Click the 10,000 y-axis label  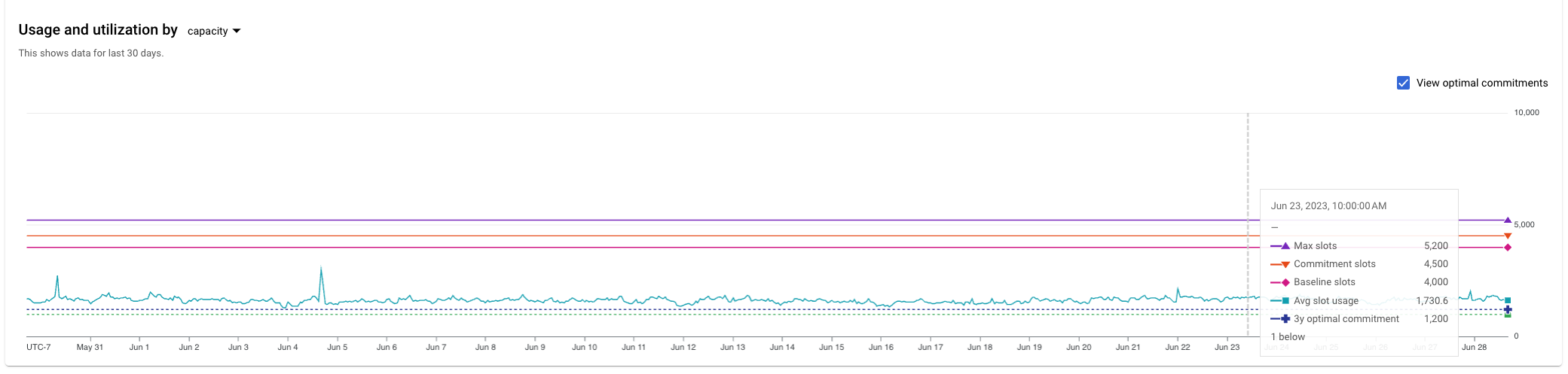1527,112
